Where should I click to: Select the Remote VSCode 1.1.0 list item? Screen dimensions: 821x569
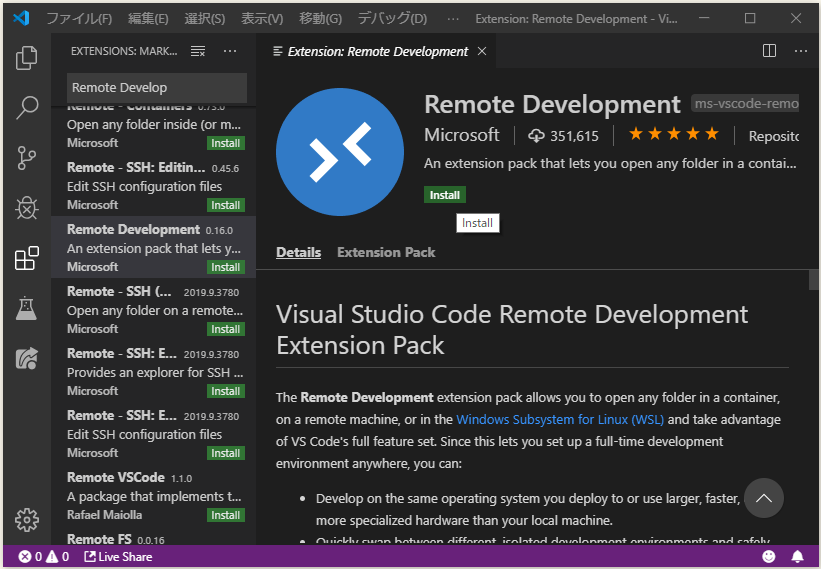(153, 495)
